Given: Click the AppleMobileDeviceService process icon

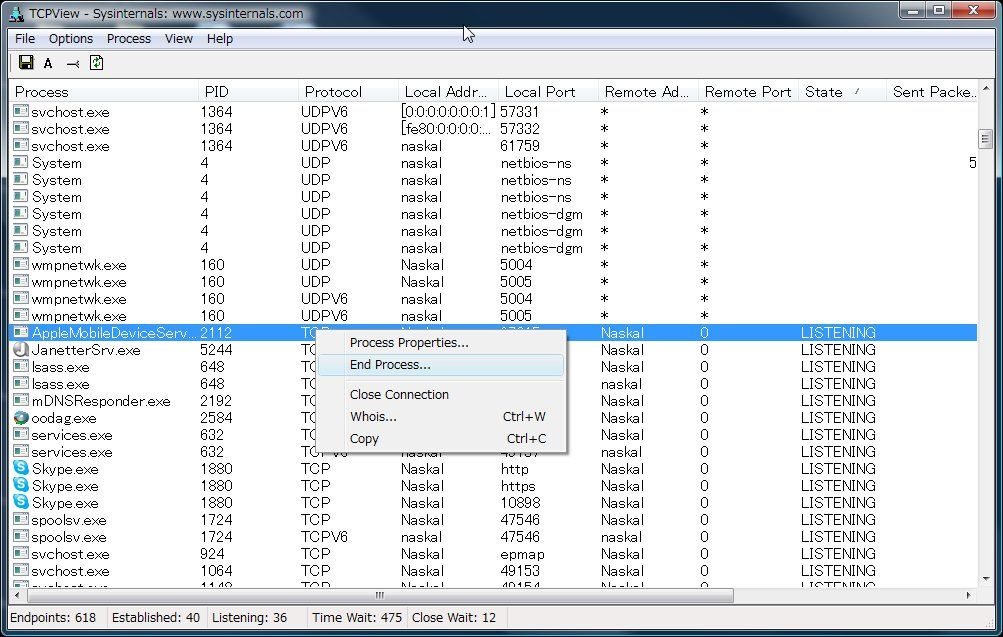Looking at the screenshot, I should (21, 333).
